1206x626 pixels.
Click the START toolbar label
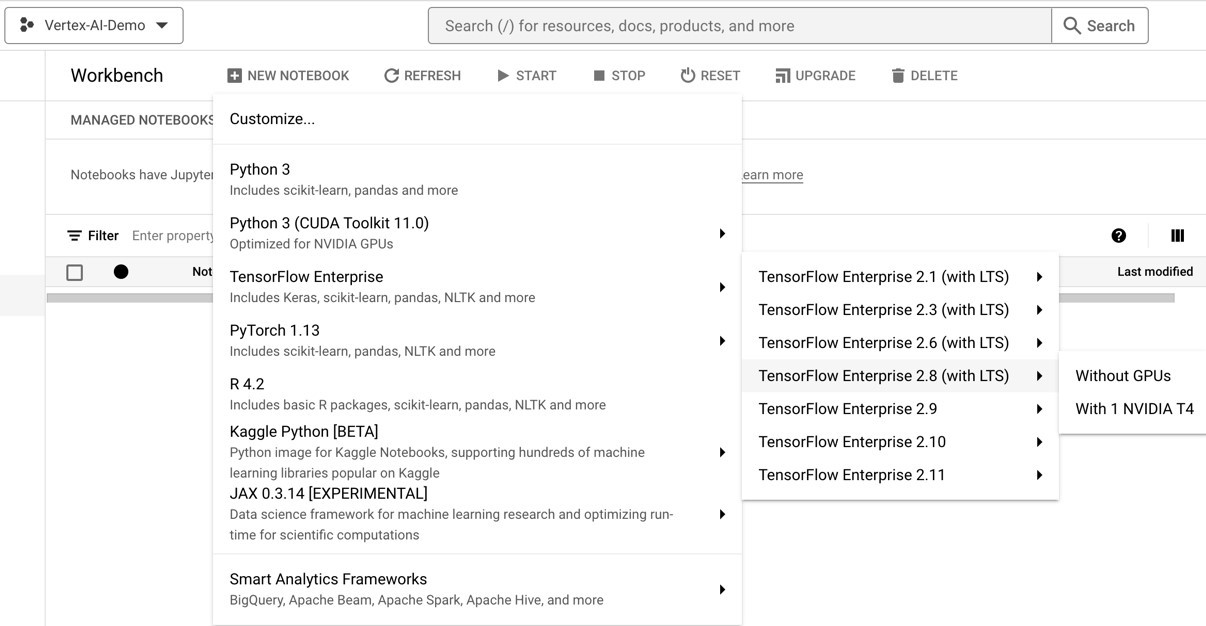pos(536,76)
